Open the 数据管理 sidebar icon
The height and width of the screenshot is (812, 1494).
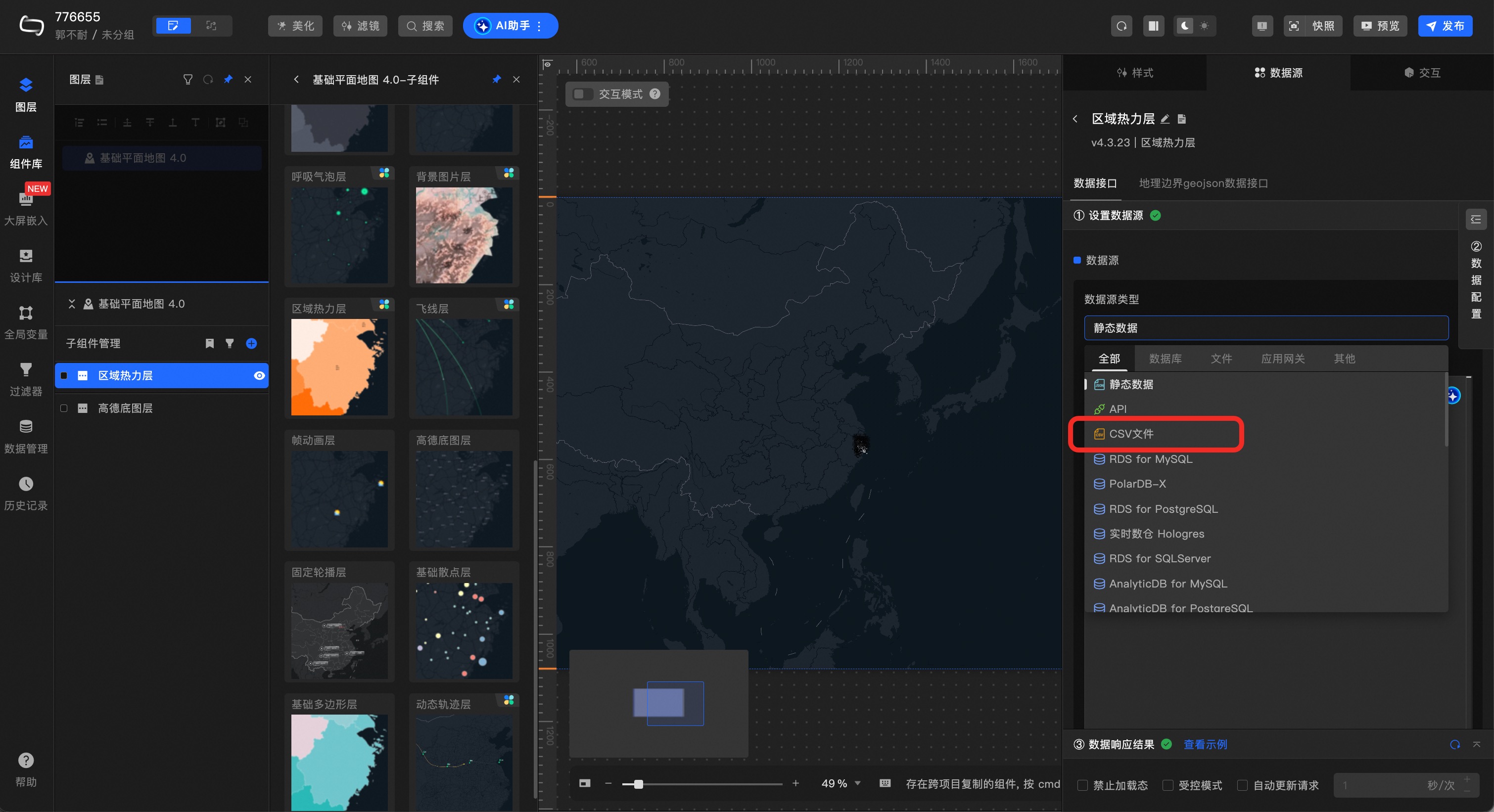(26, 427)
